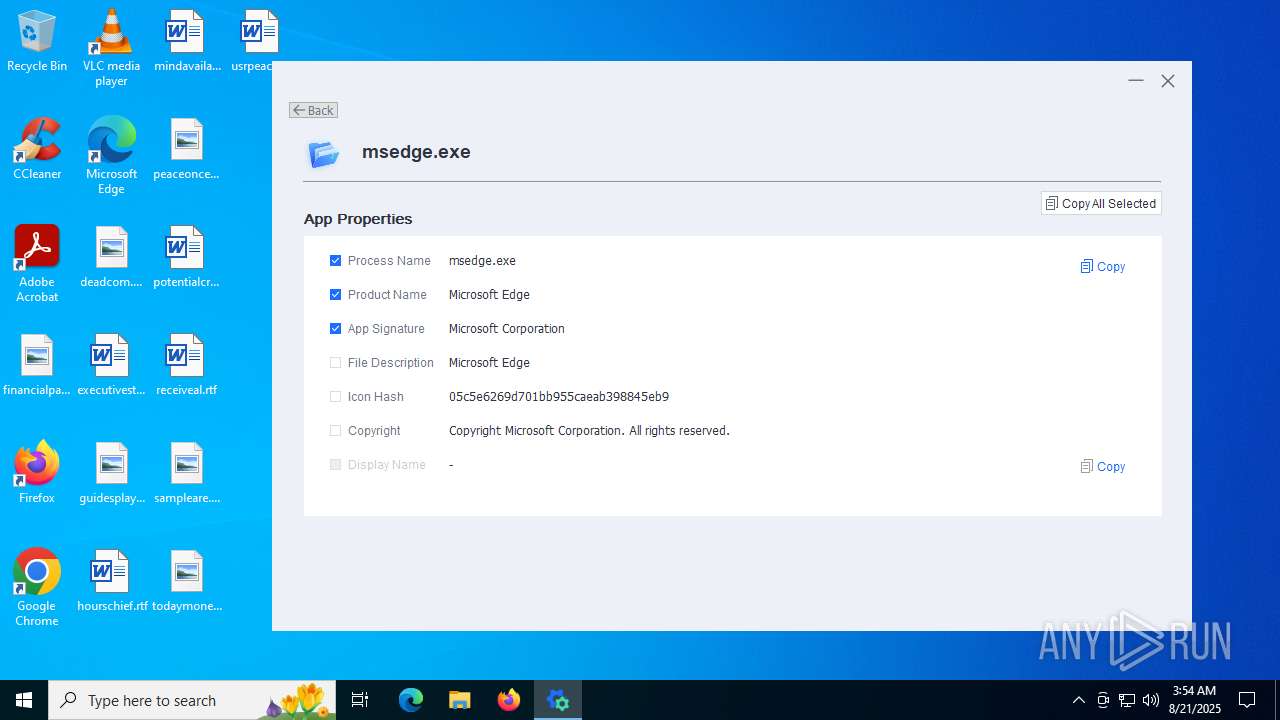Uncheck the Product Name checkbox
1280x720 pixels.
pyautogui.click(x=335, y=295)
